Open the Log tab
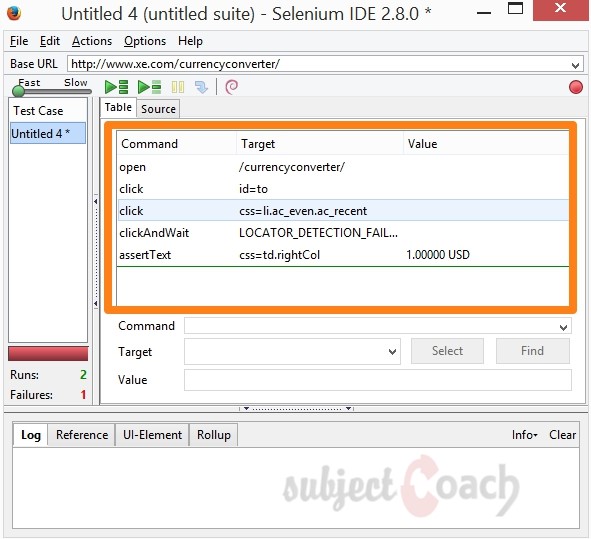The height and width of the screenshot is (539, 591). tap(31, 435)
